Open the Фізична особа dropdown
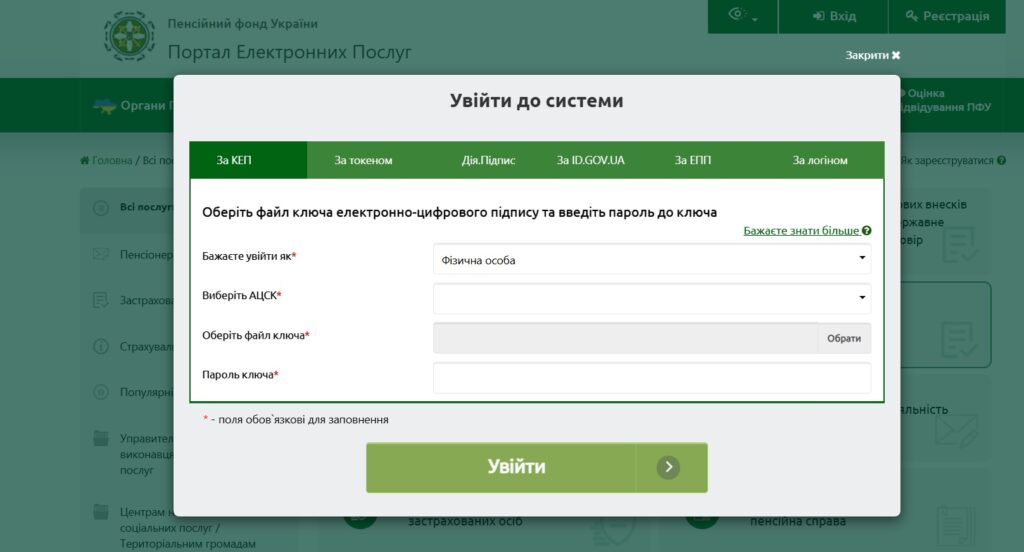The image size is (1024, 552). [x=652, y=260]
